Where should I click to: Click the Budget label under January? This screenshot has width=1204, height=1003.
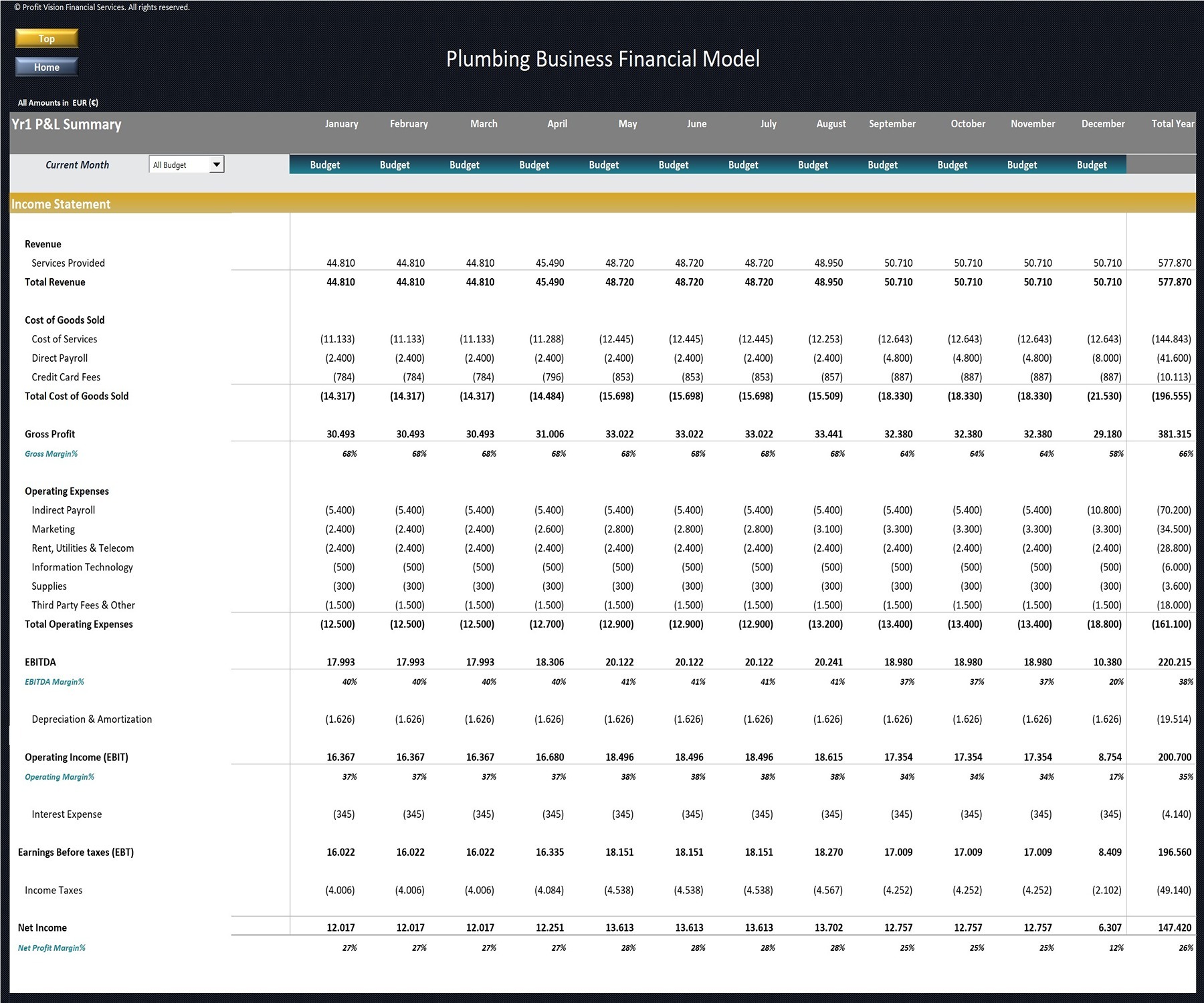[325, 164]
